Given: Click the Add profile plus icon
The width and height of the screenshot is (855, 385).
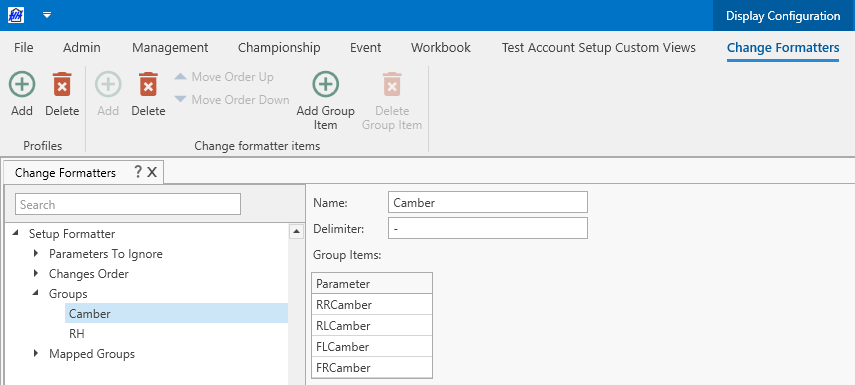Looking at the screenshot, I should pyautogui.click(x=22, y=85).
